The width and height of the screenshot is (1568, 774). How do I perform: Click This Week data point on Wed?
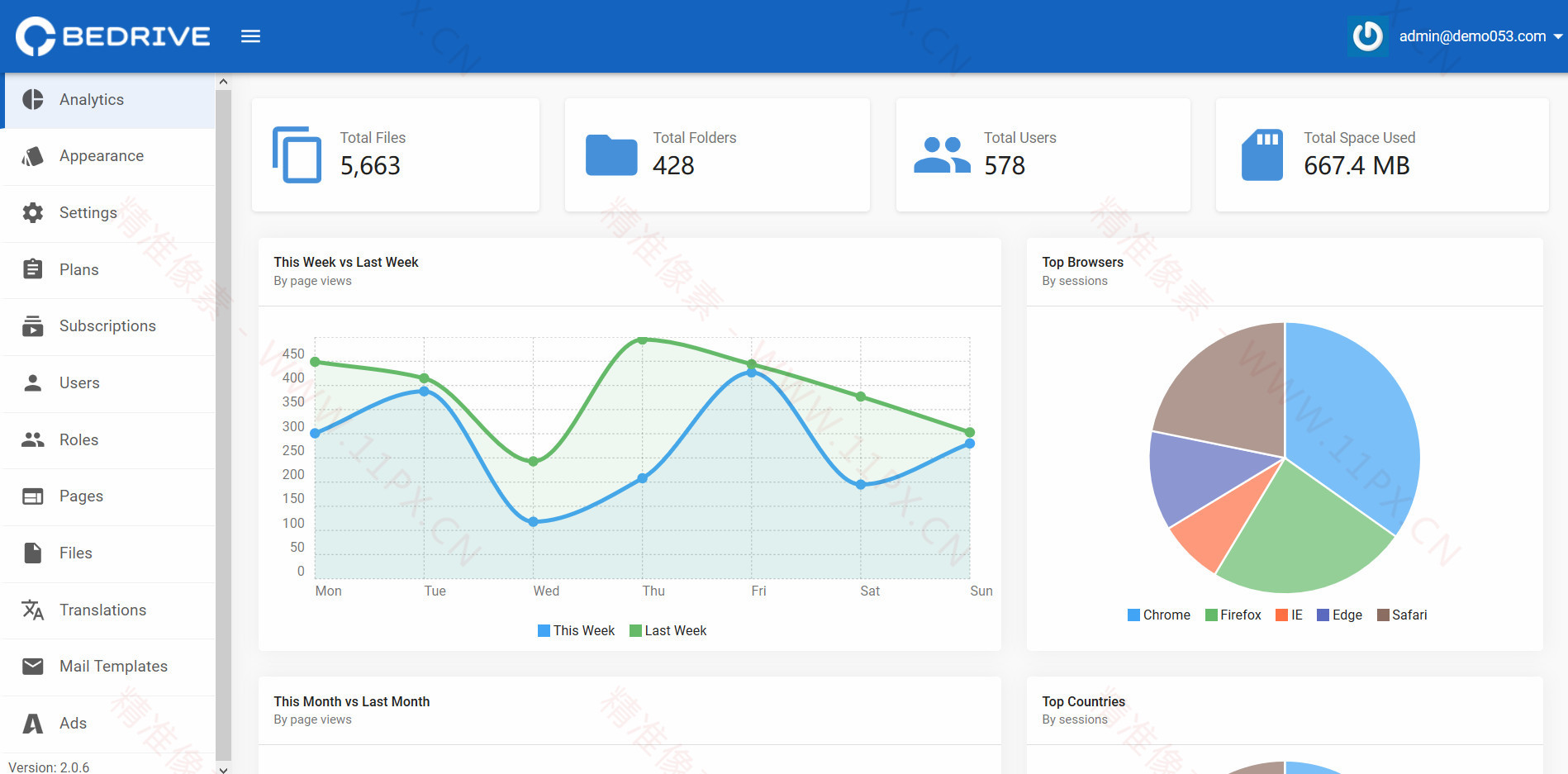click(533, 522)
